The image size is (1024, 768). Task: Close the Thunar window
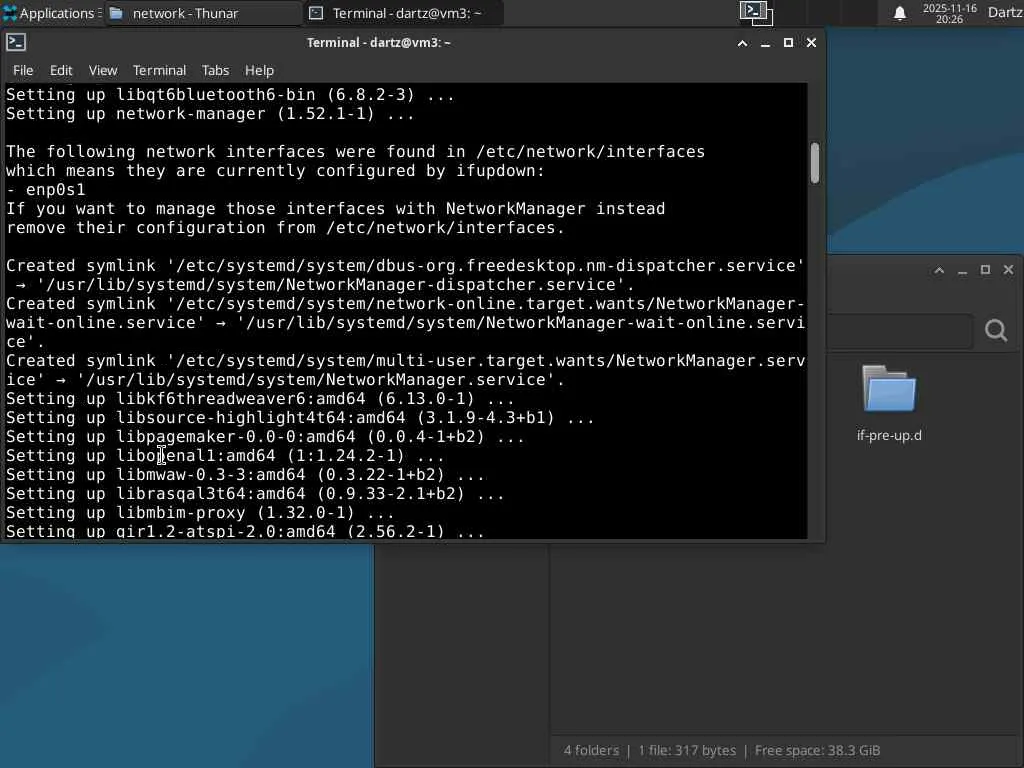[1008, 270]
